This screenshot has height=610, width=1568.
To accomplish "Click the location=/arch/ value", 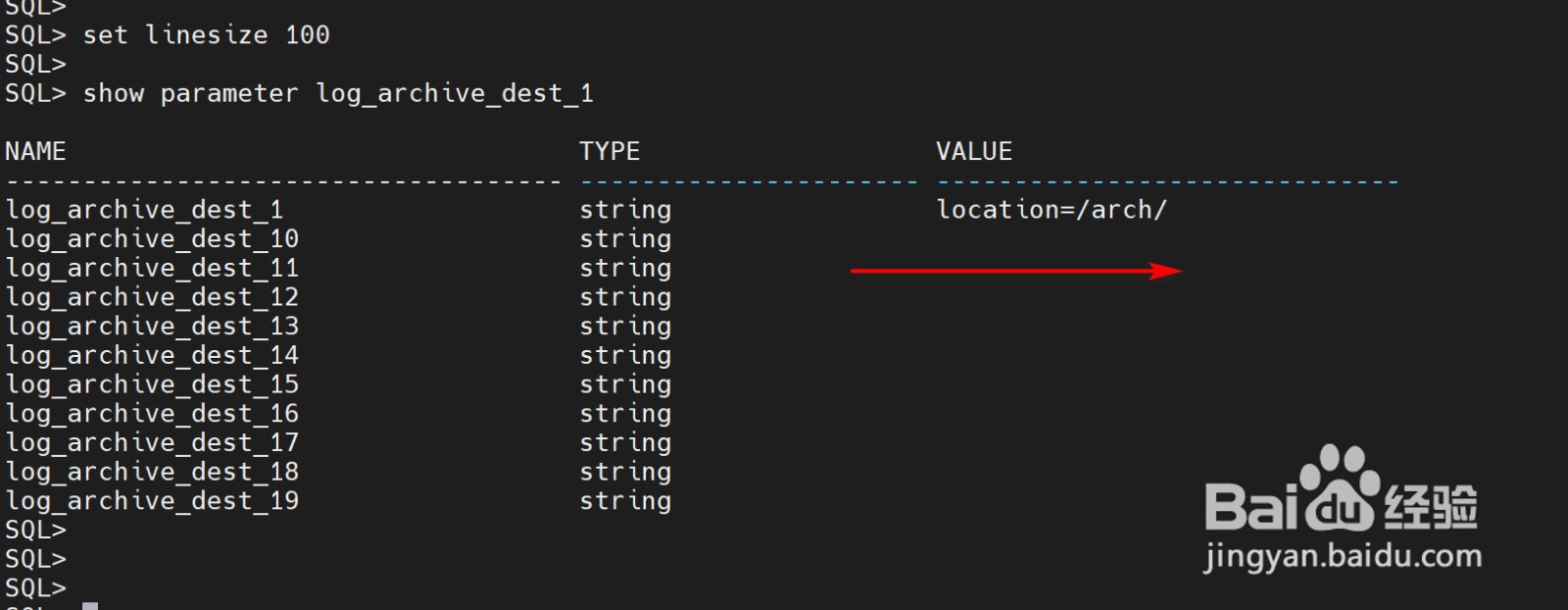I will click(x=1052, y=210).
